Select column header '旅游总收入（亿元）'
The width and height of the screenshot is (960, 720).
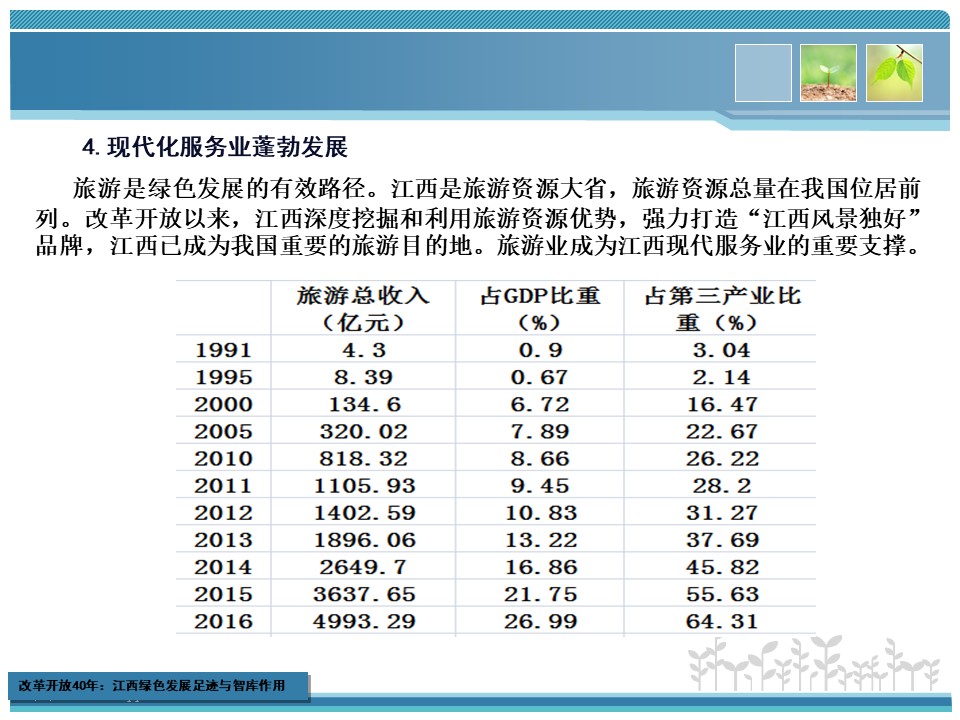coord(363,308)
